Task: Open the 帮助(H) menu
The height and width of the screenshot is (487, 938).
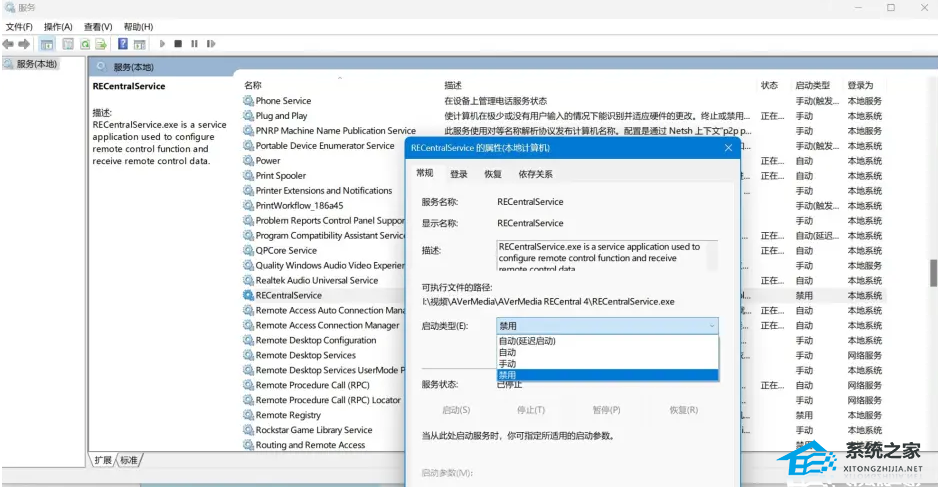Action: pyautogui.click(x=138, y=27)
